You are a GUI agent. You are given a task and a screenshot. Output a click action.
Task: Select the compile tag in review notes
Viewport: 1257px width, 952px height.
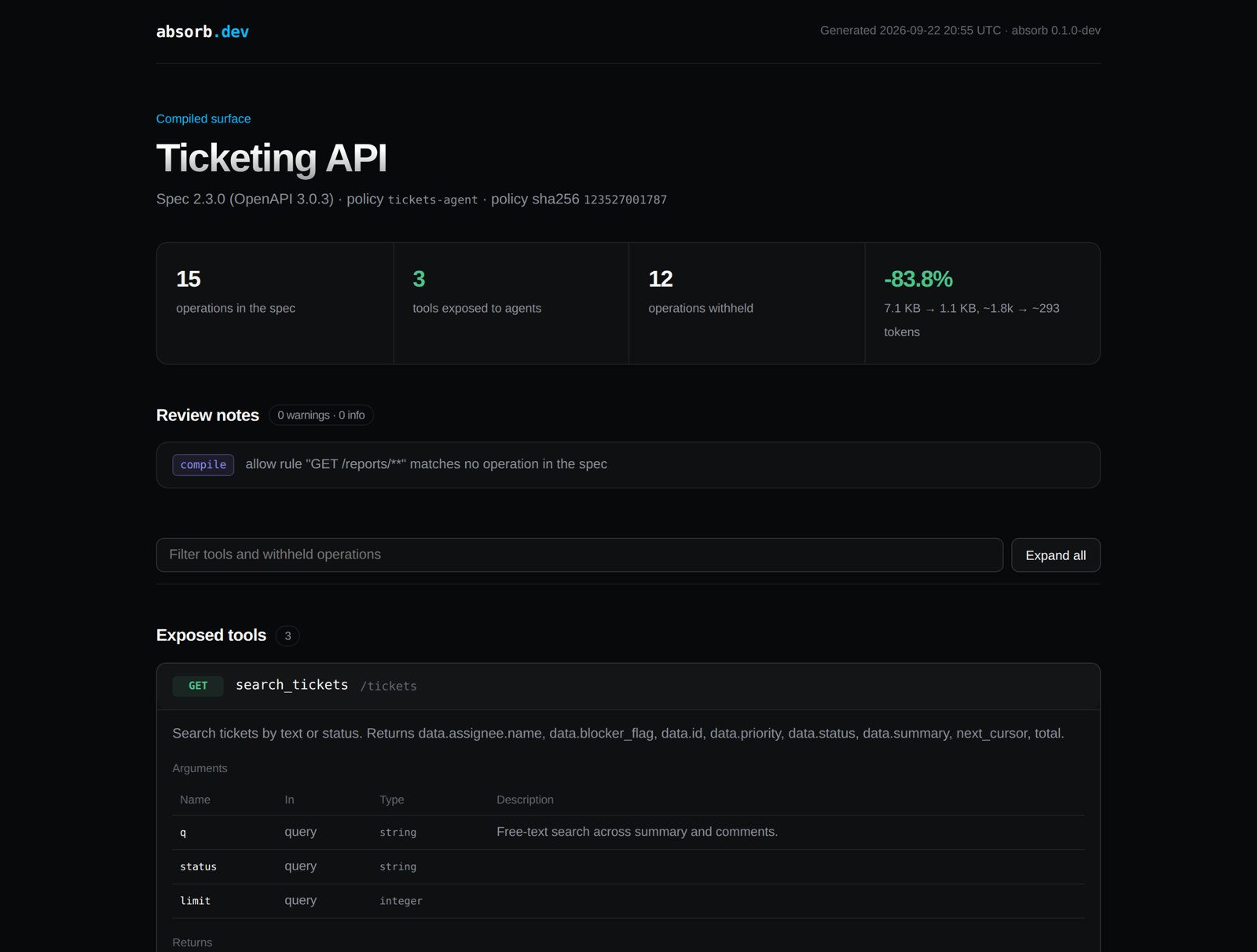tap(203, 465)
